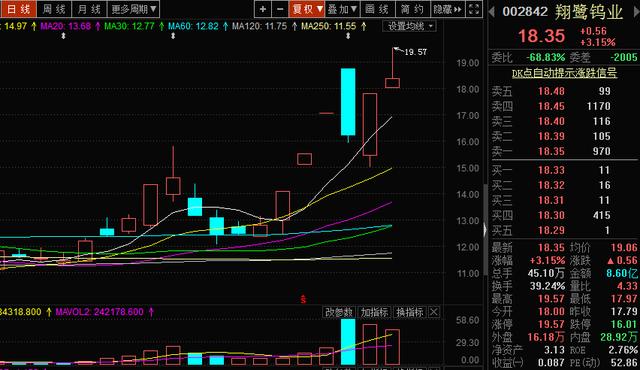Screen dimensions: 640x370
Task: Switch to 月线 monthly chart tab
Action: click(89, 9)
